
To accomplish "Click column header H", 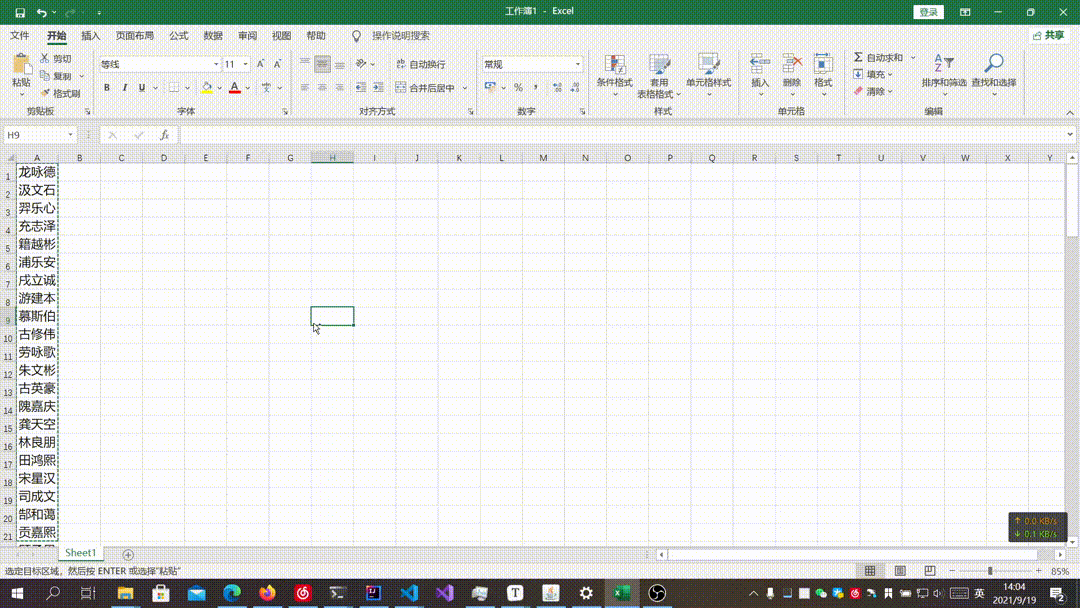I will pos(332,158).
